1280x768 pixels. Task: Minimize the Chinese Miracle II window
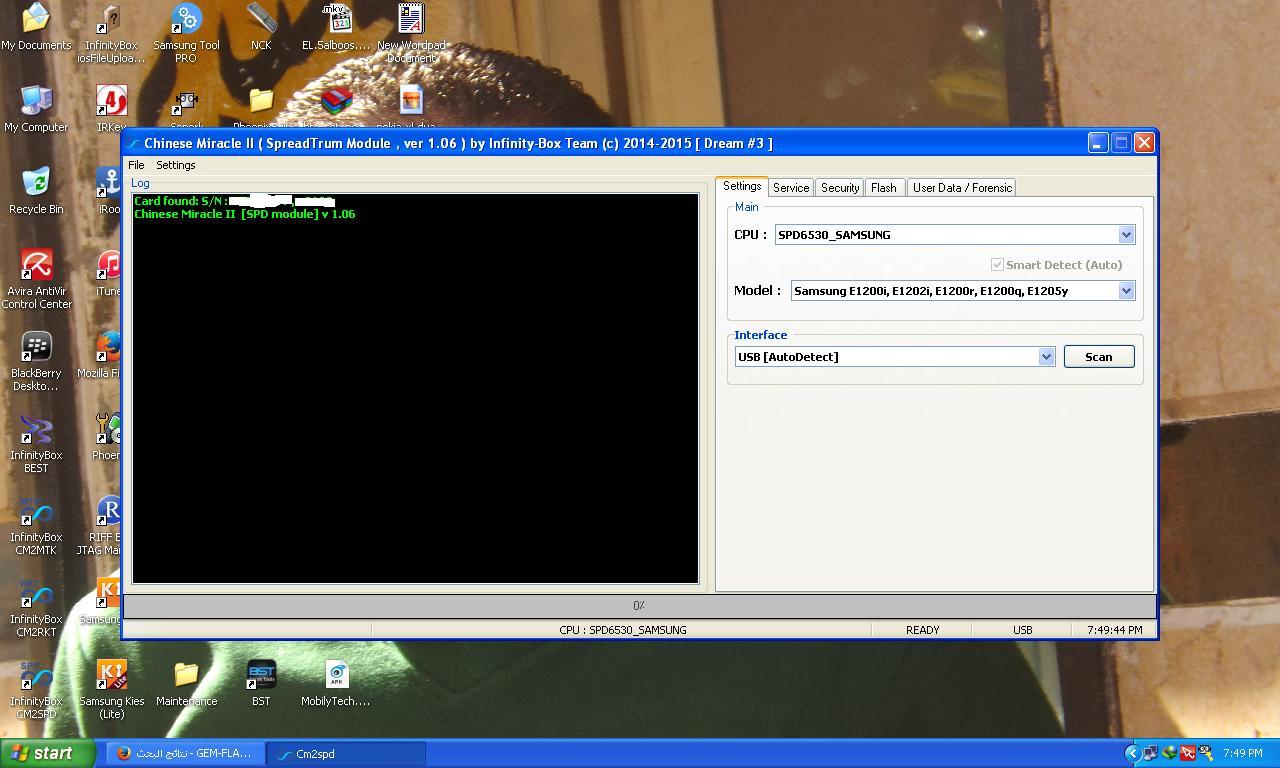pos(1097,143)
